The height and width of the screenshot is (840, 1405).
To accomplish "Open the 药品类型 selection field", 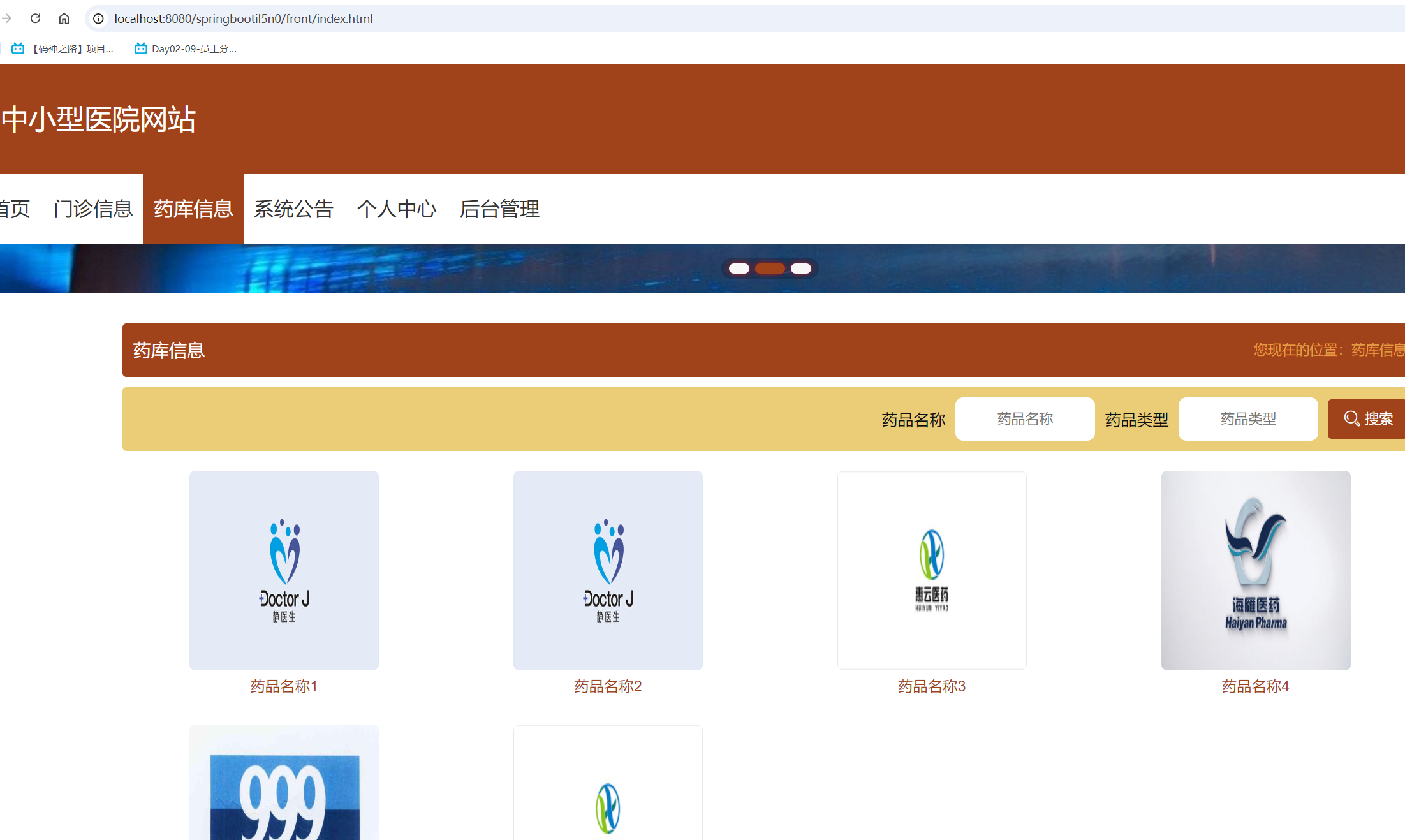I will [x=1247, y=418].
